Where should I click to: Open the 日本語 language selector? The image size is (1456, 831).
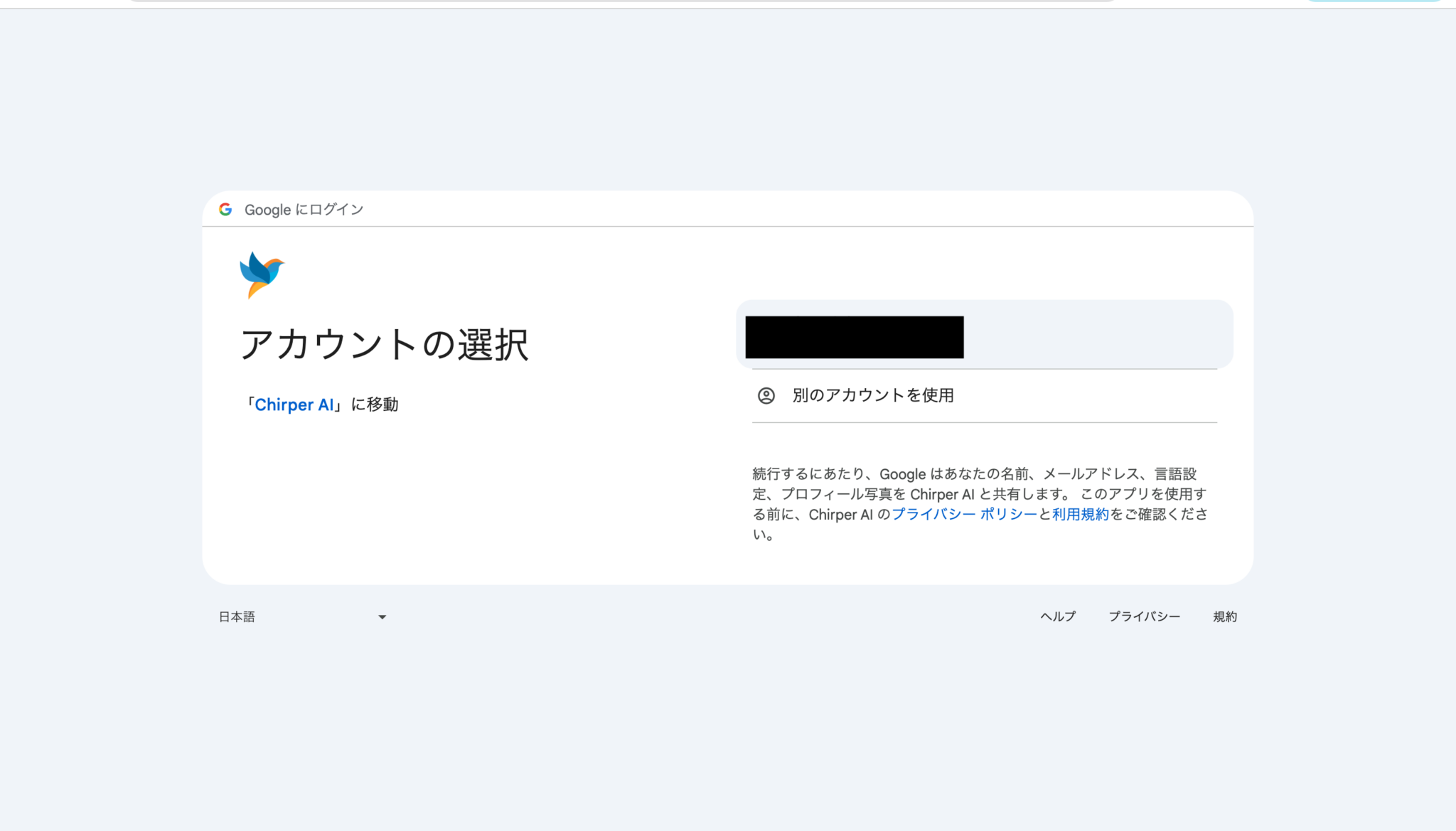click(237, 616)
